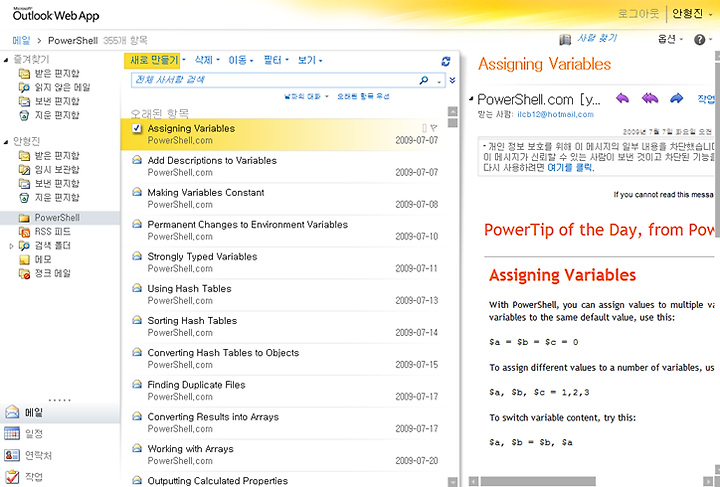Click the 작업 tasks icon

[12, 476]
